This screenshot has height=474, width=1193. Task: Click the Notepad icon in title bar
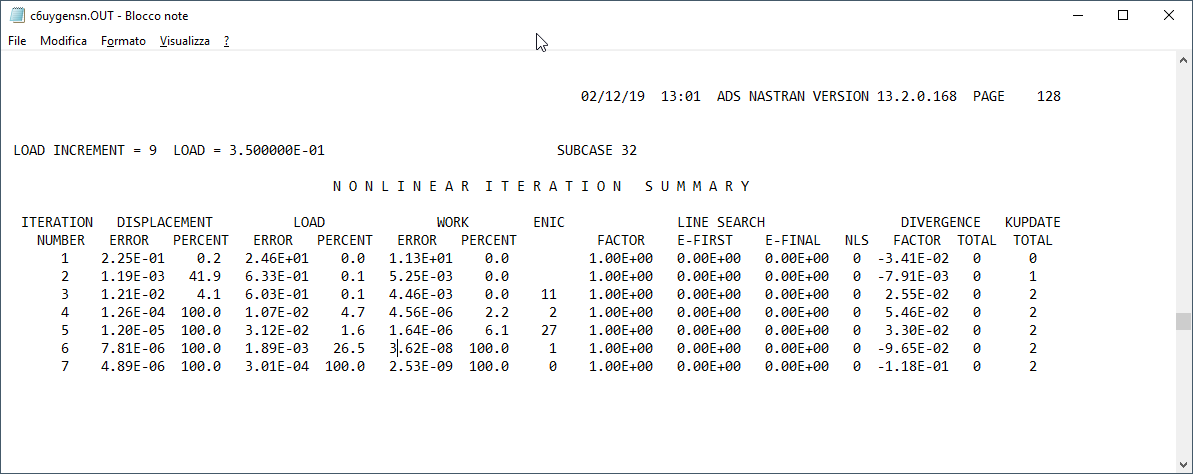18,16
